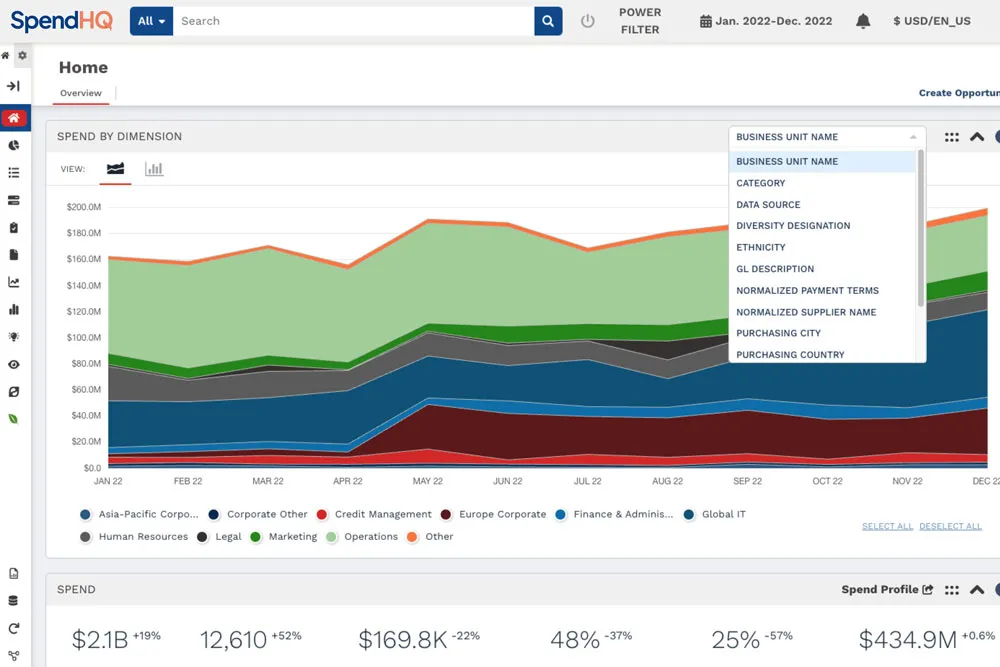This screenshot has width=1000, height=667.
Task: Open the eye icon in the sidebar
Action: pyautogui.click(x=13, y=365)
